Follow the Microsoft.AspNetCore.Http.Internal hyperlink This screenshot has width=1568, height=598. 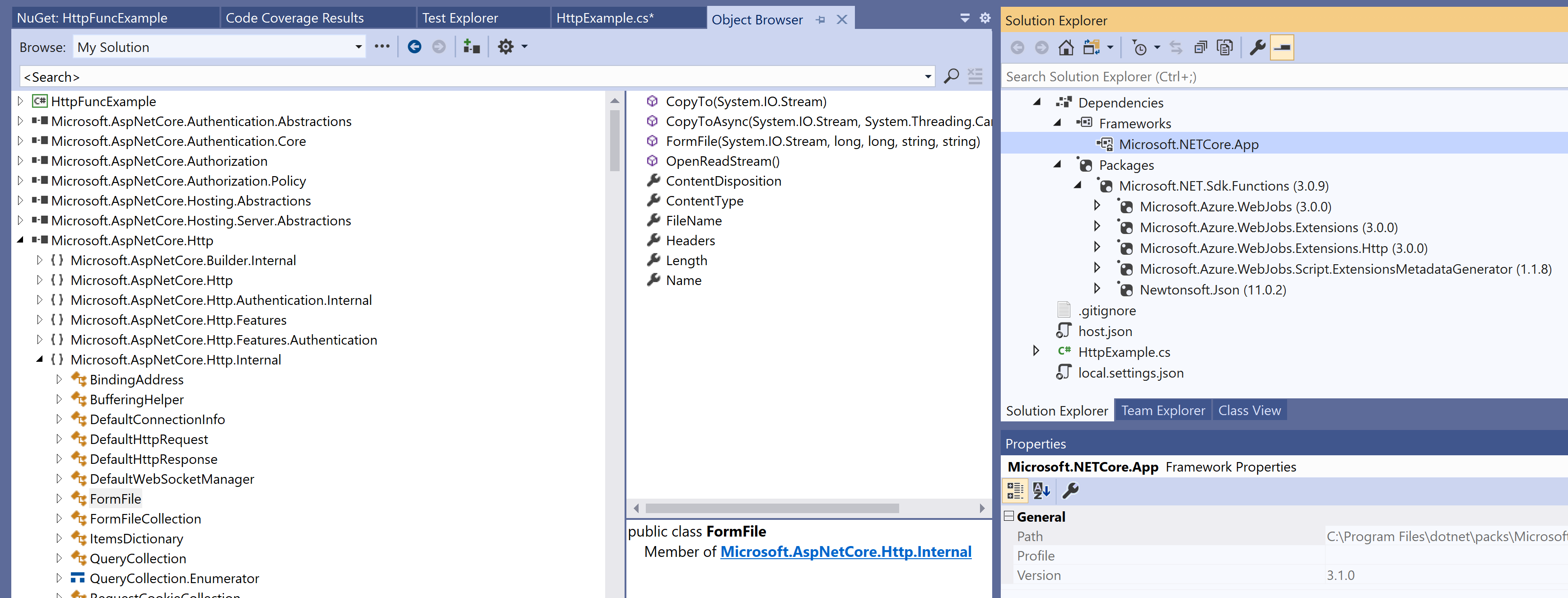[x=845, y=552]
